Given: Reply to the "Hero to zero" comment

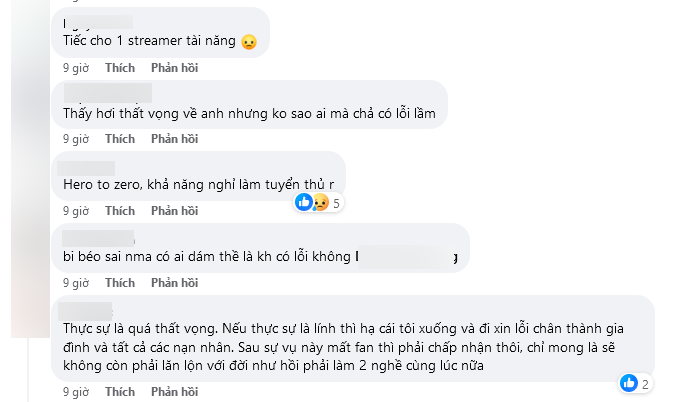Looking at the screenshot, I should click(x=175, y=211).
